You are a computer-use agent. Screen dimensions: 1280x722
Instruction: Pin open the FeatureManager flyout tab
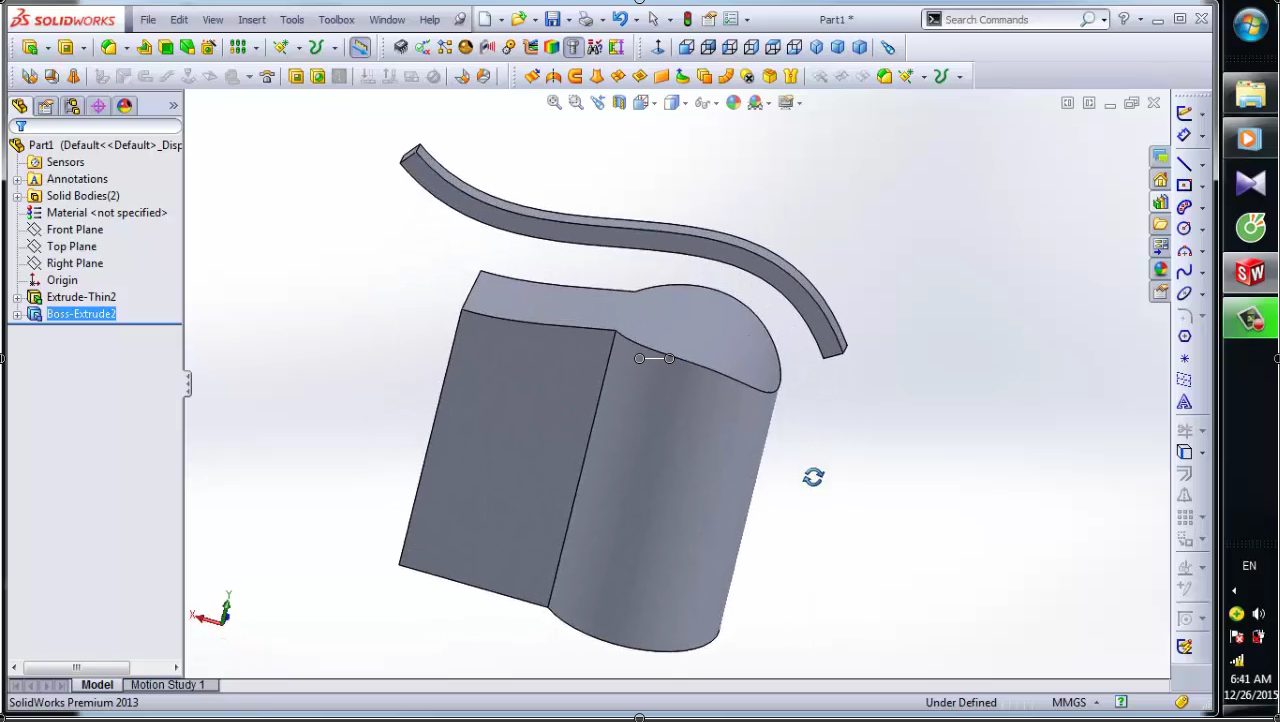[173, 105]
